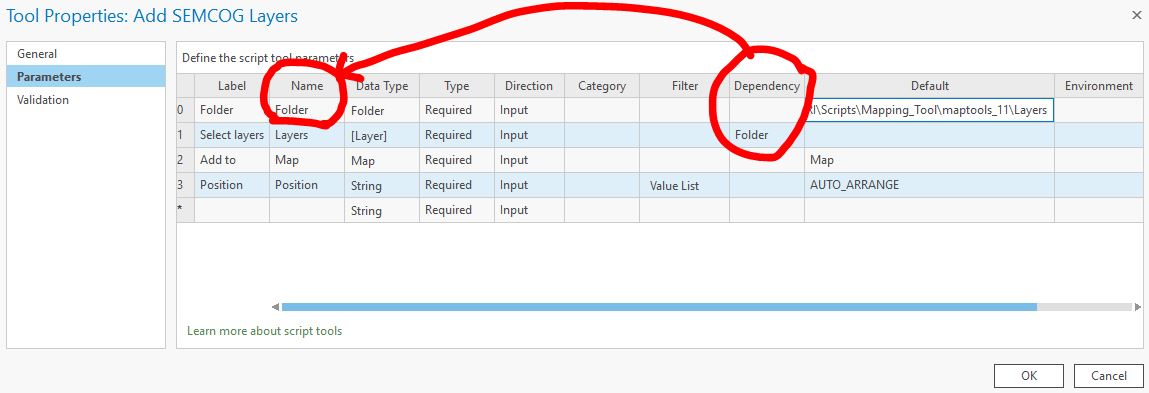Close the Tool Properties dialog

pyautogui.click(x=1136, y=15)
